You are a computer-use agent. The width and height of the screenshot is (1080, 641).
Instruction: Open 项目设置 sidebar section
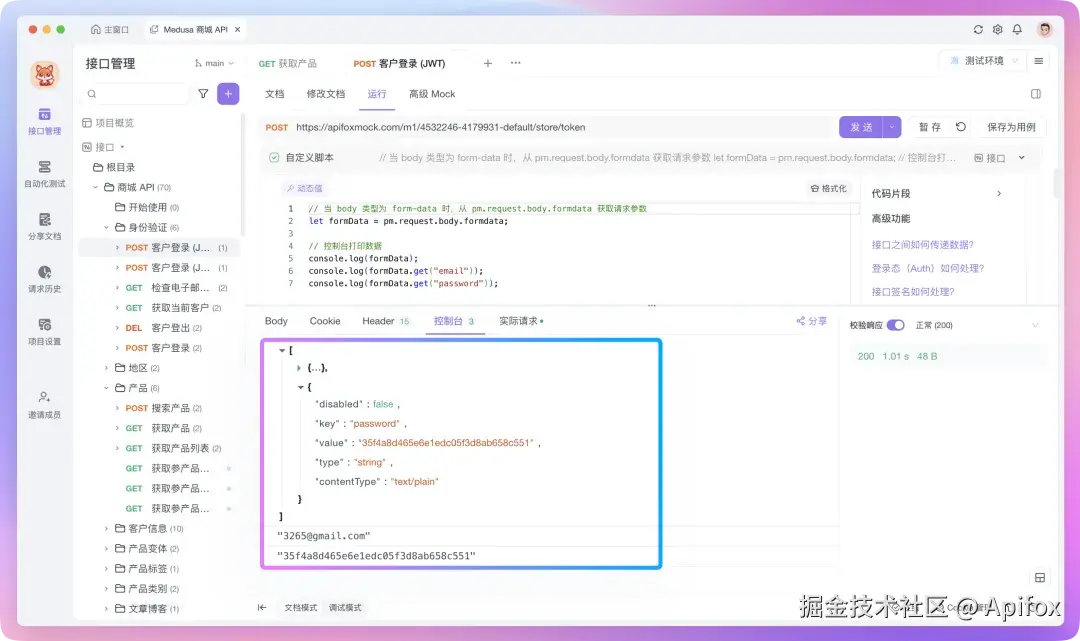pyautogui.click(x=44, y=331)
